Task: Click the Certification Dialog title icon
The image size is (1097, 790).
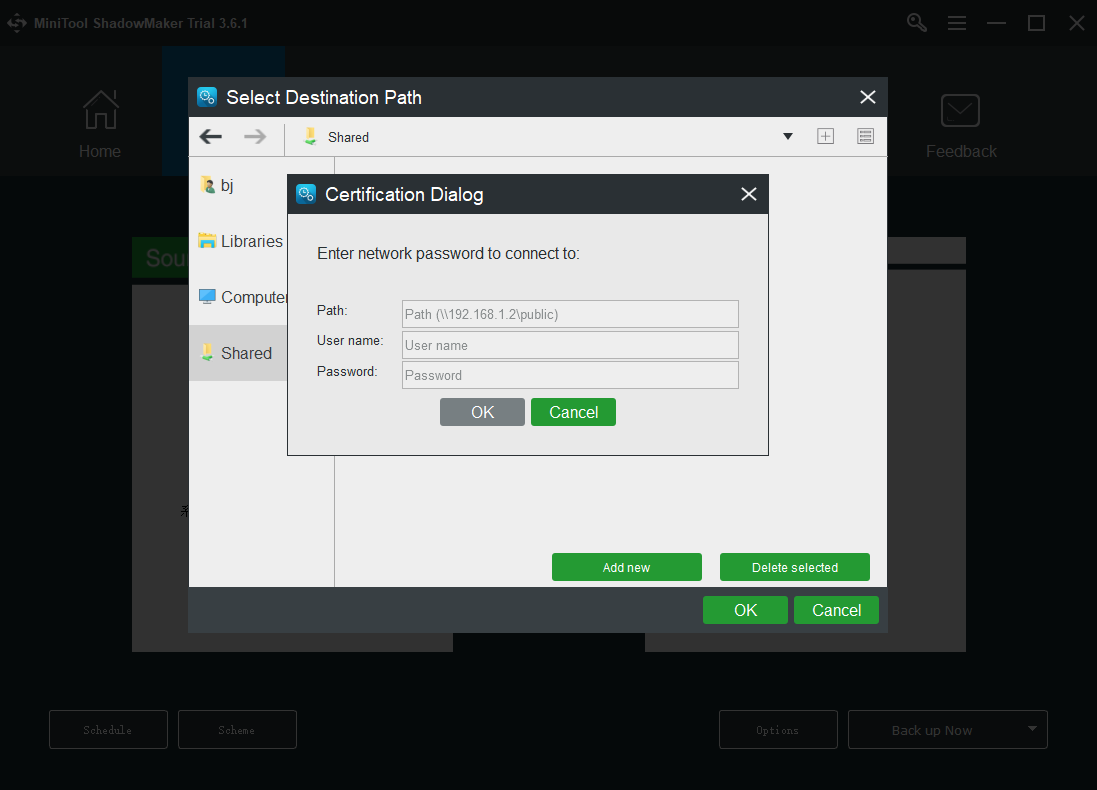Action: [x=306, y=194]
